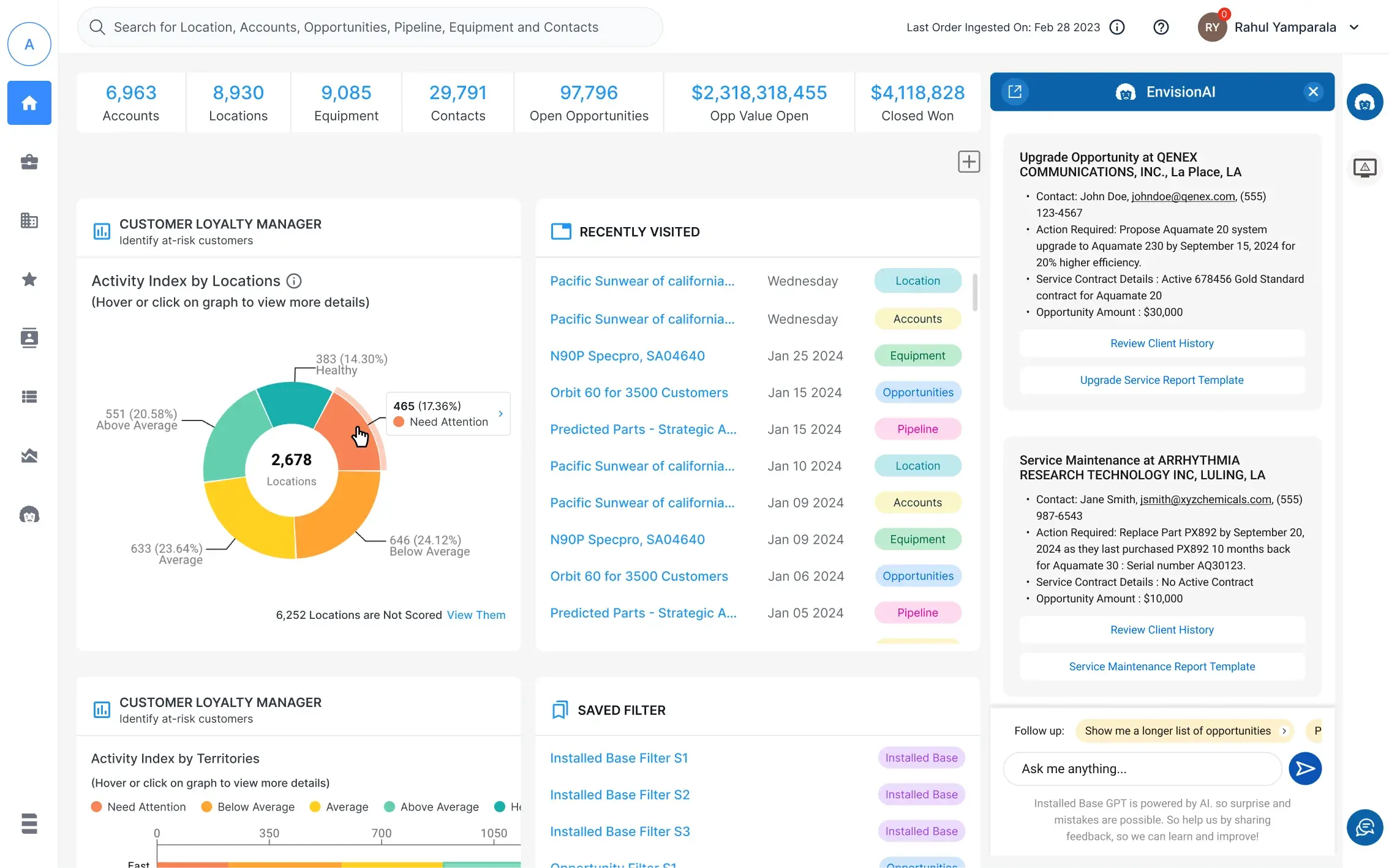
Task: Open Orbit 60 for 3500 Customers Jan 15
Action: click(639, 392)
